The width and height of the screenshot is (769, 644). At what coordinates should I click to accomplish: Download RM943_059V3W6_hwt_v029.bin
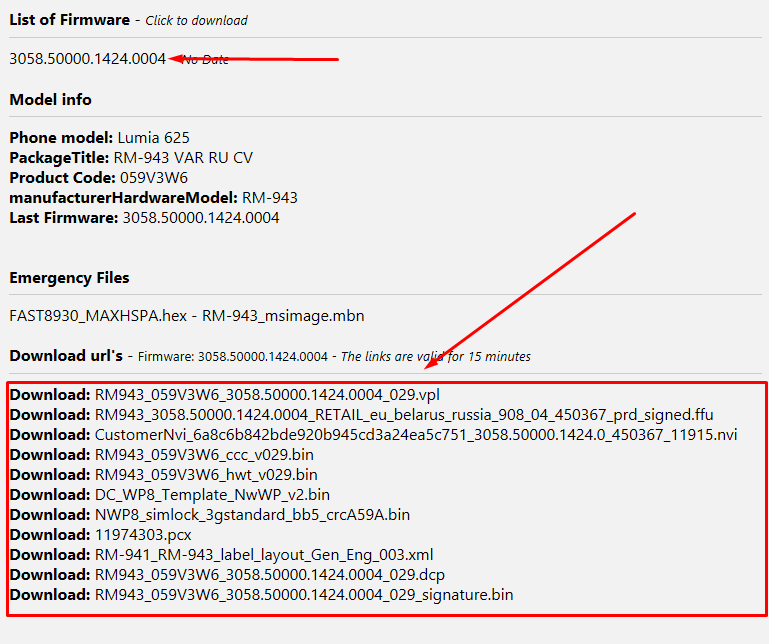point(206,474)
